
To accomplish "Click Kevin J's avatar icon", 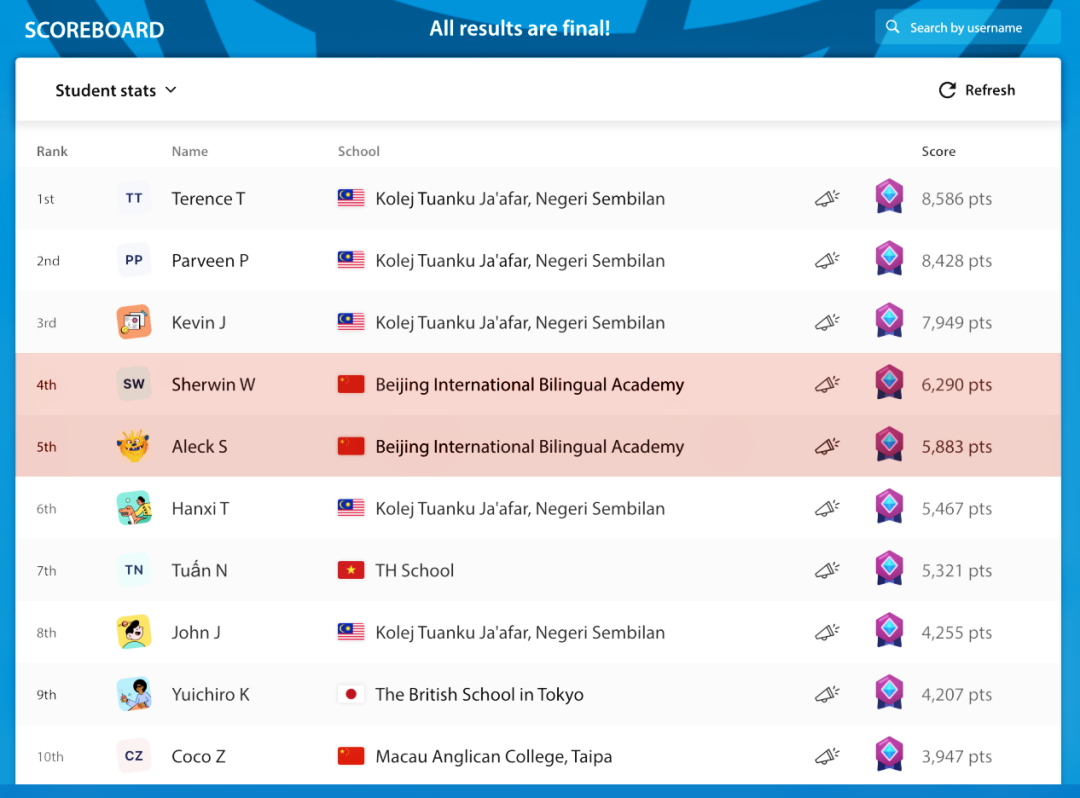I will pyautogui.click(x=134, y=322).
